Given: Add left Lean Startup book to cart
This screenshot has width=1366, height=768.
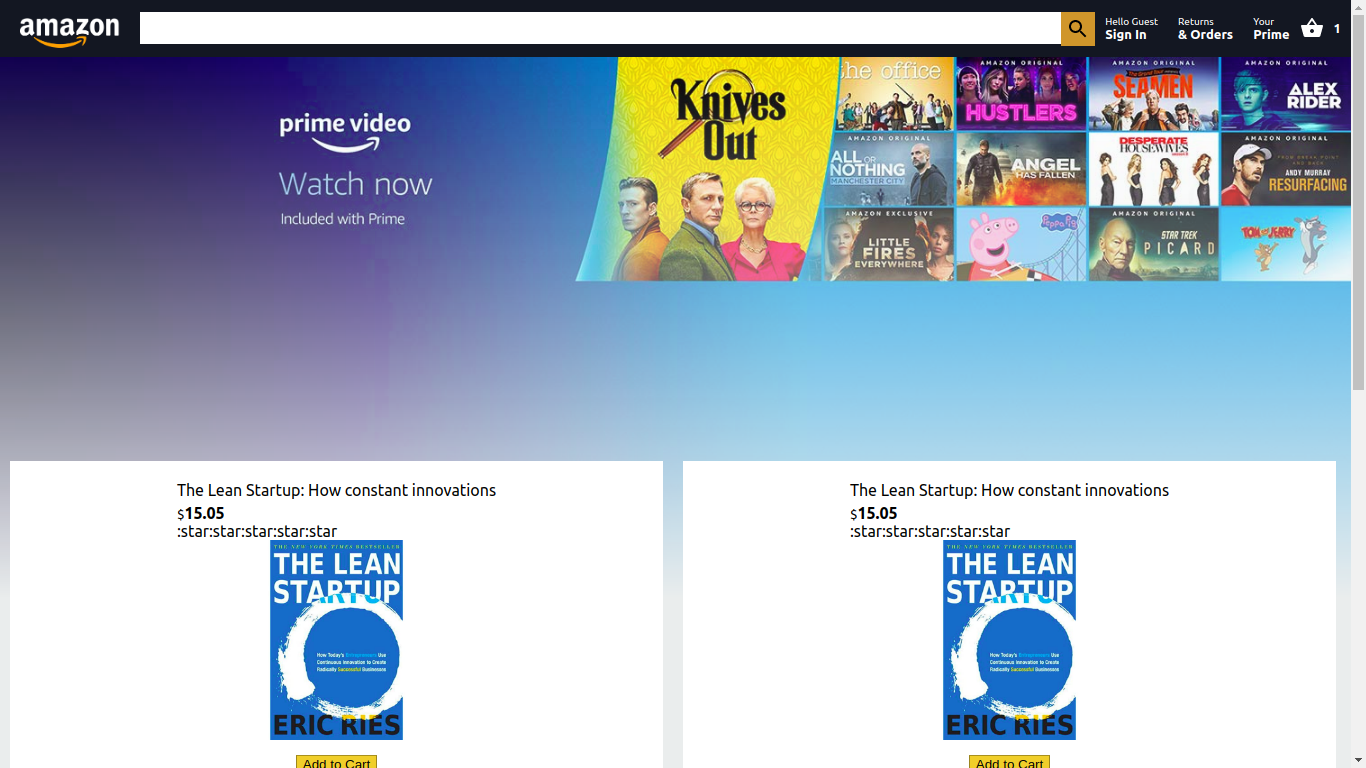Looking at the screenshot, I should pyautogui.click(x=336, y=762).
